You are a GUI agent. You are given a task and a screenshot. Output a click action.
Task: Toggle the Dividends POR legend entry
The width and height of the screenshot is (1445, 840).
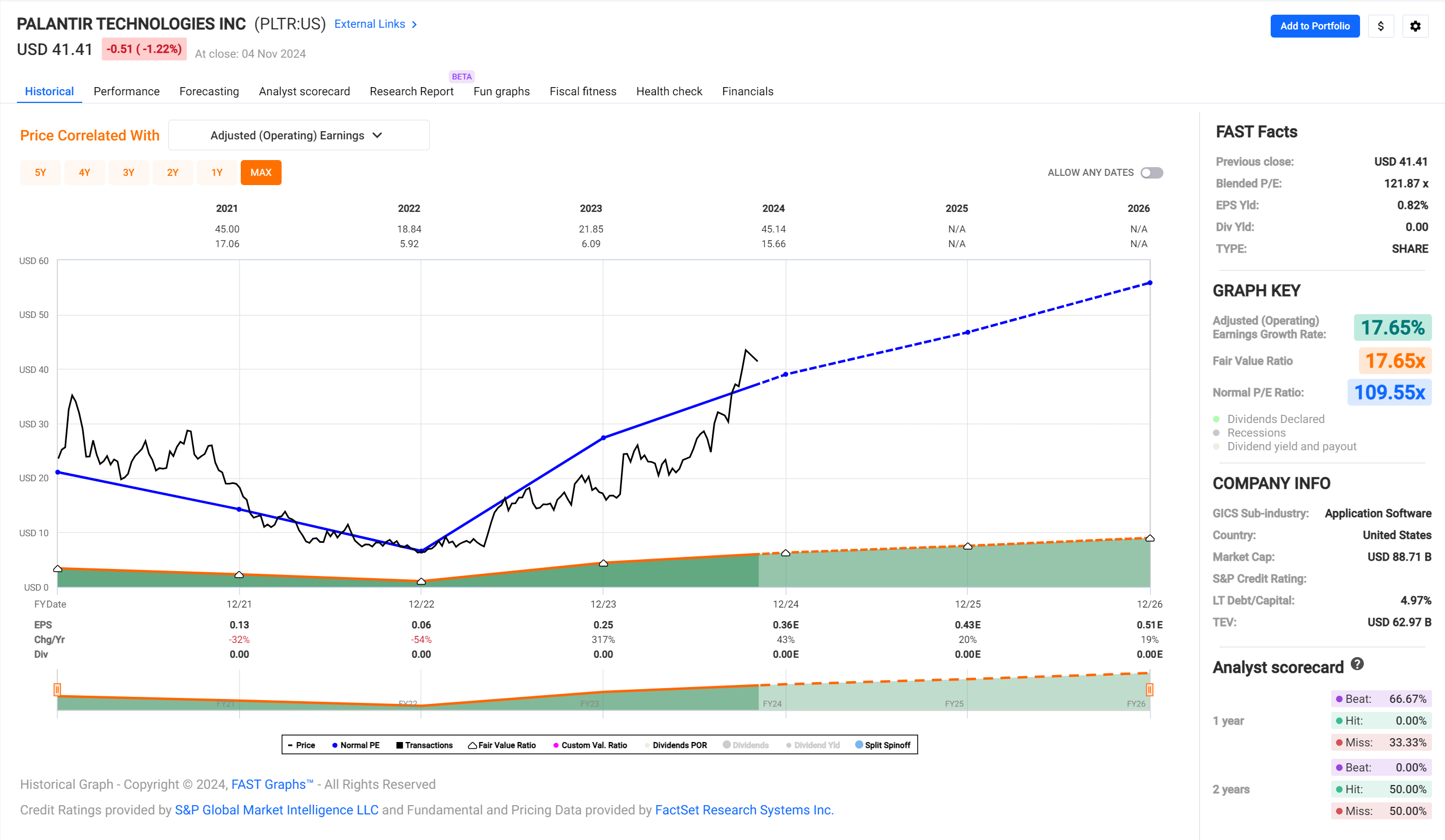[x=675, y=745]
